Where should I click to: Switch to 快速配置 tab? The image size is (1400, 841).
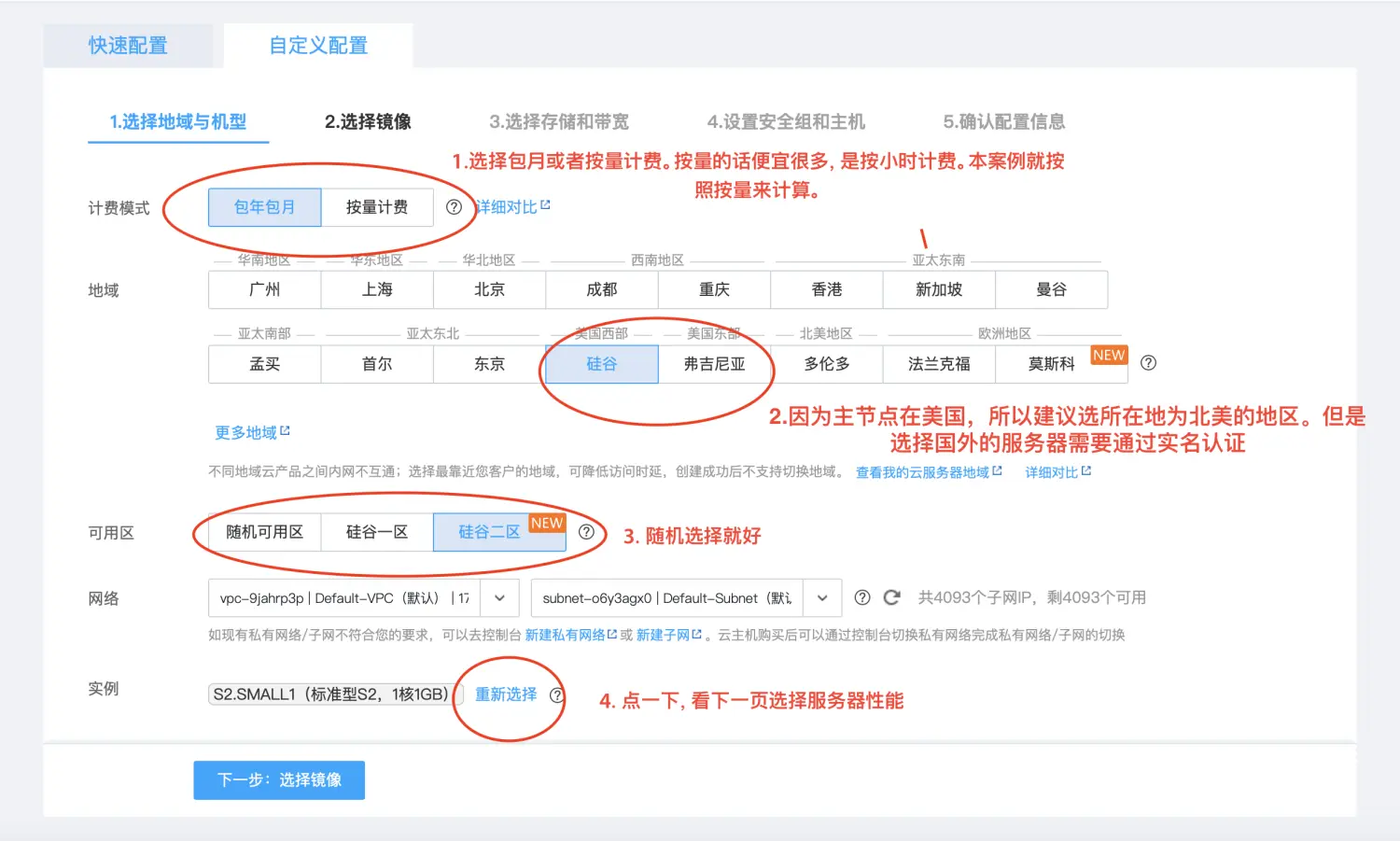pyautogui.click(x=128, y=46)
